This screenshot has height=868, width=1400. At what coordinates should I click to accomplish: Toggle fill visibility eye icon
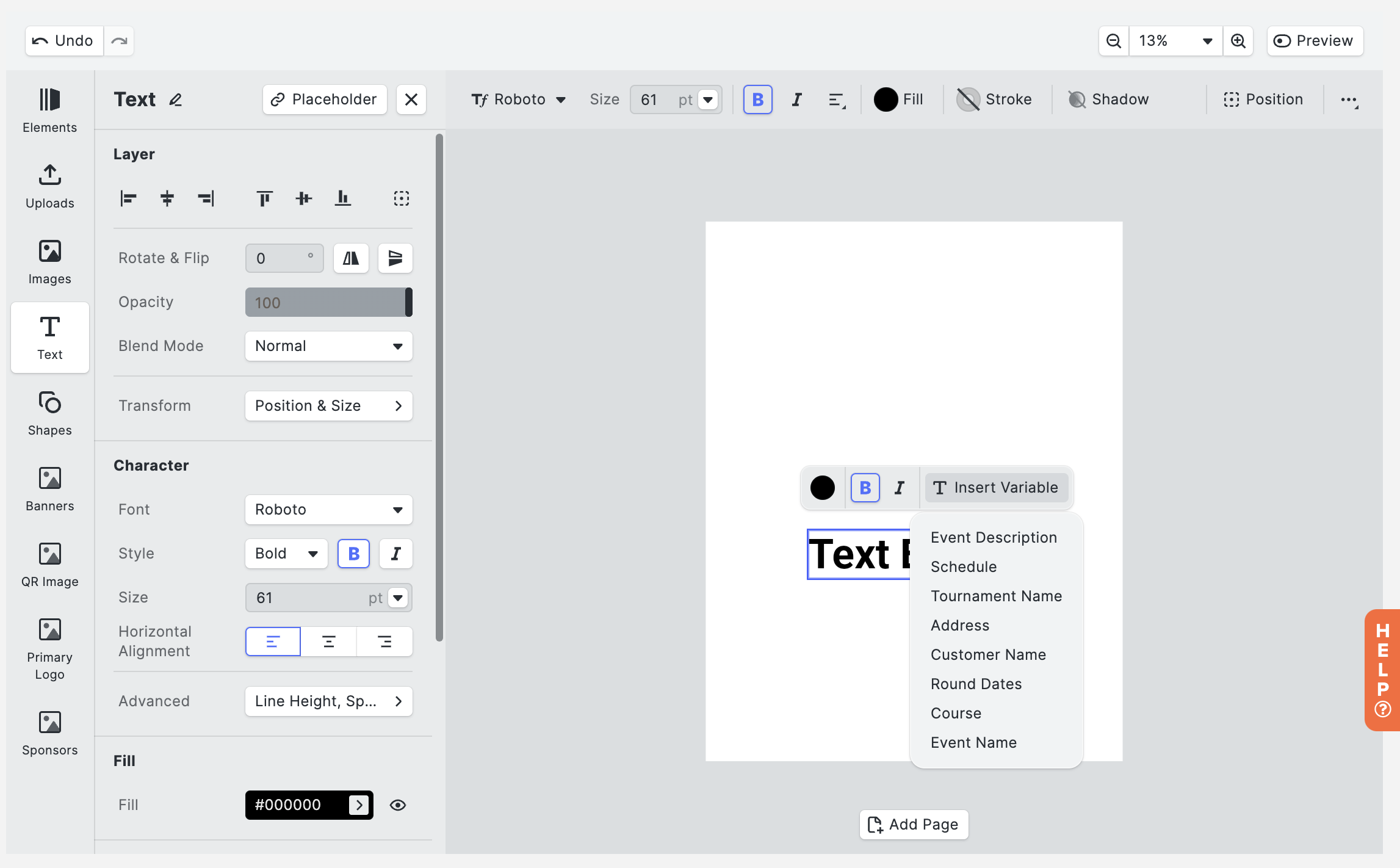click(x=398, y=805)
